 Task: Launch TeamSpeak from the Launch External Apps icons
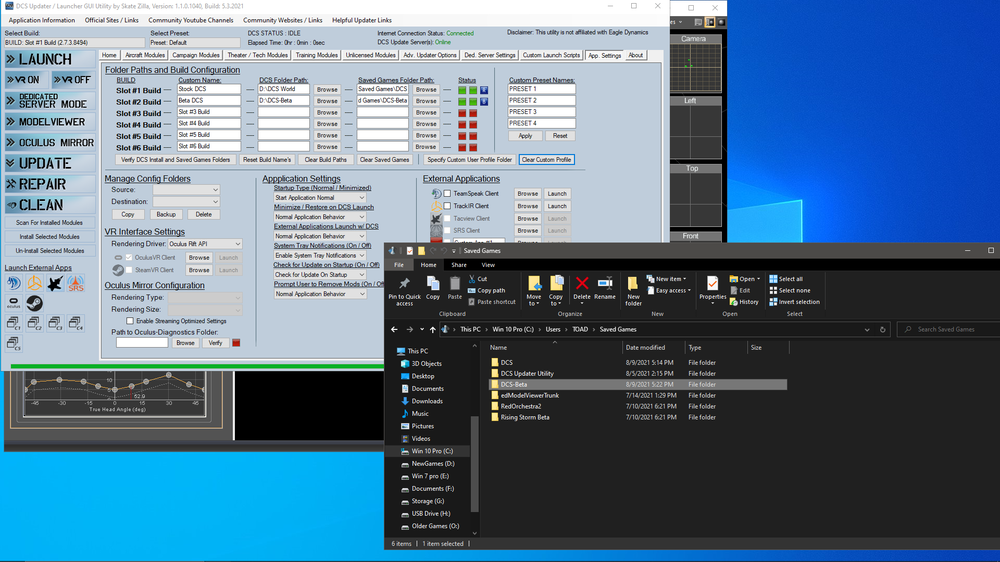[13, 283]
